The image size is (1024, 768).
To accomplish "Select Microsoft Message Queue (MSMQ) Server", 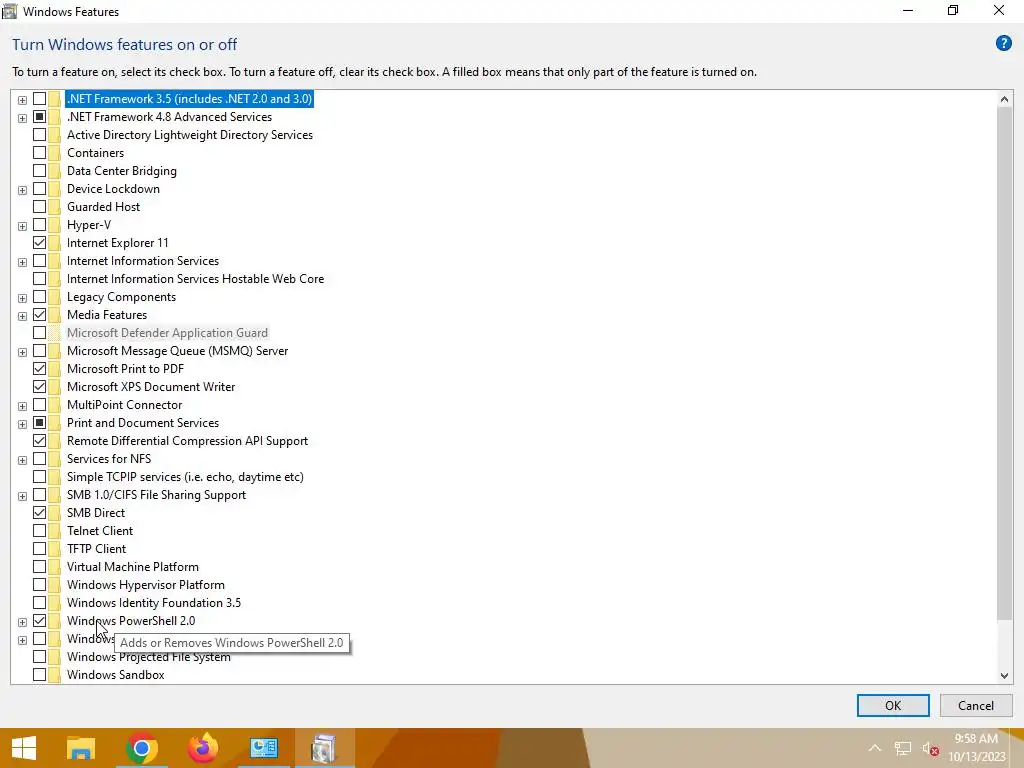I will 177,351.
